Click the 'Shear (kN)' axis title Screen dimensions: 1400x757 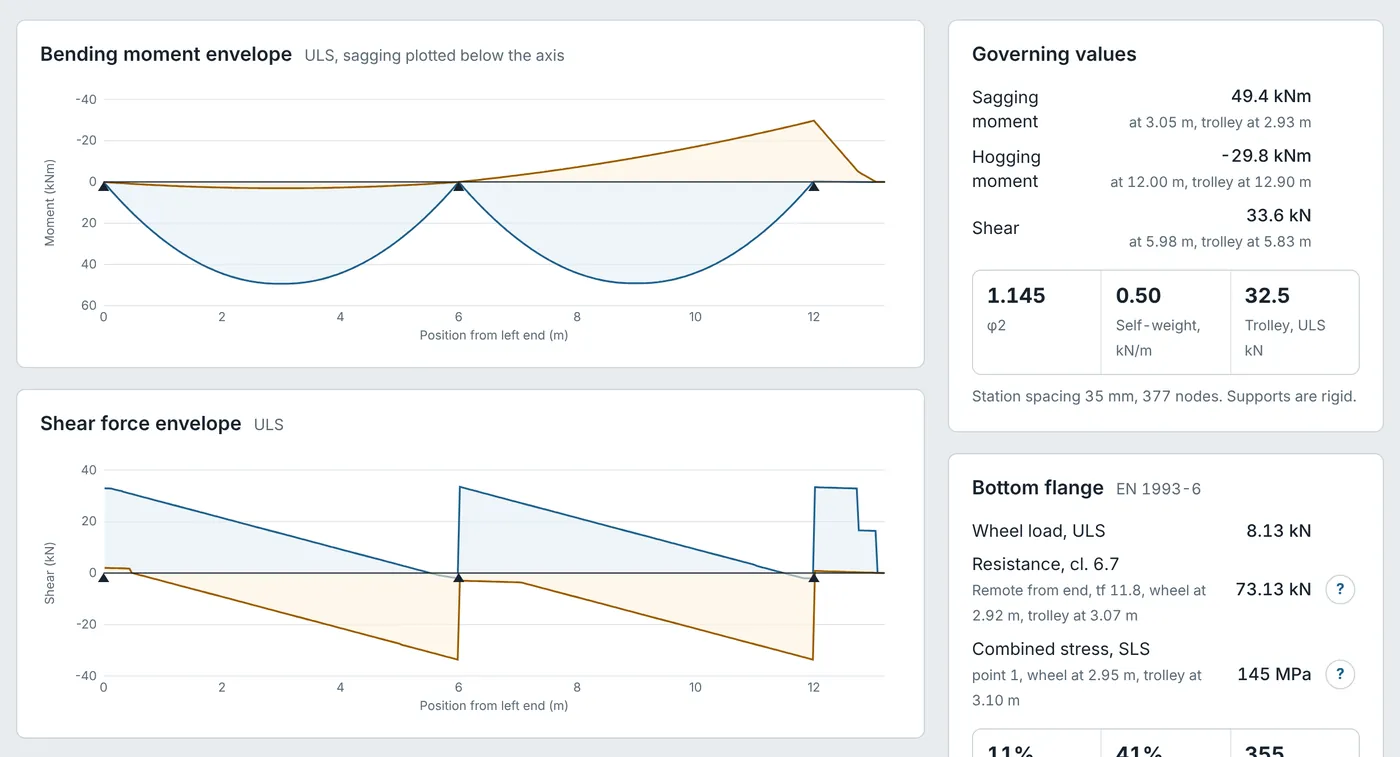pos(50,572)
